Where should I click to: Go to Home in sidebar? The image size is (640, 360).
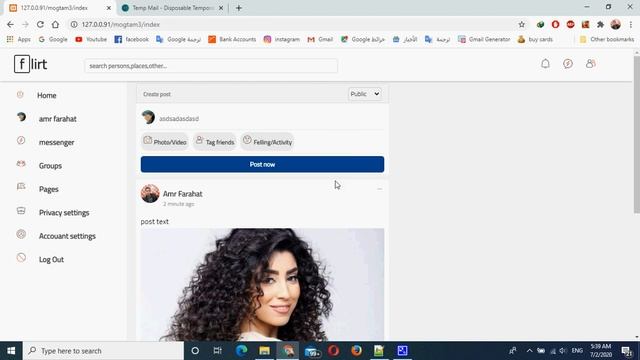[x=47, y=96]
